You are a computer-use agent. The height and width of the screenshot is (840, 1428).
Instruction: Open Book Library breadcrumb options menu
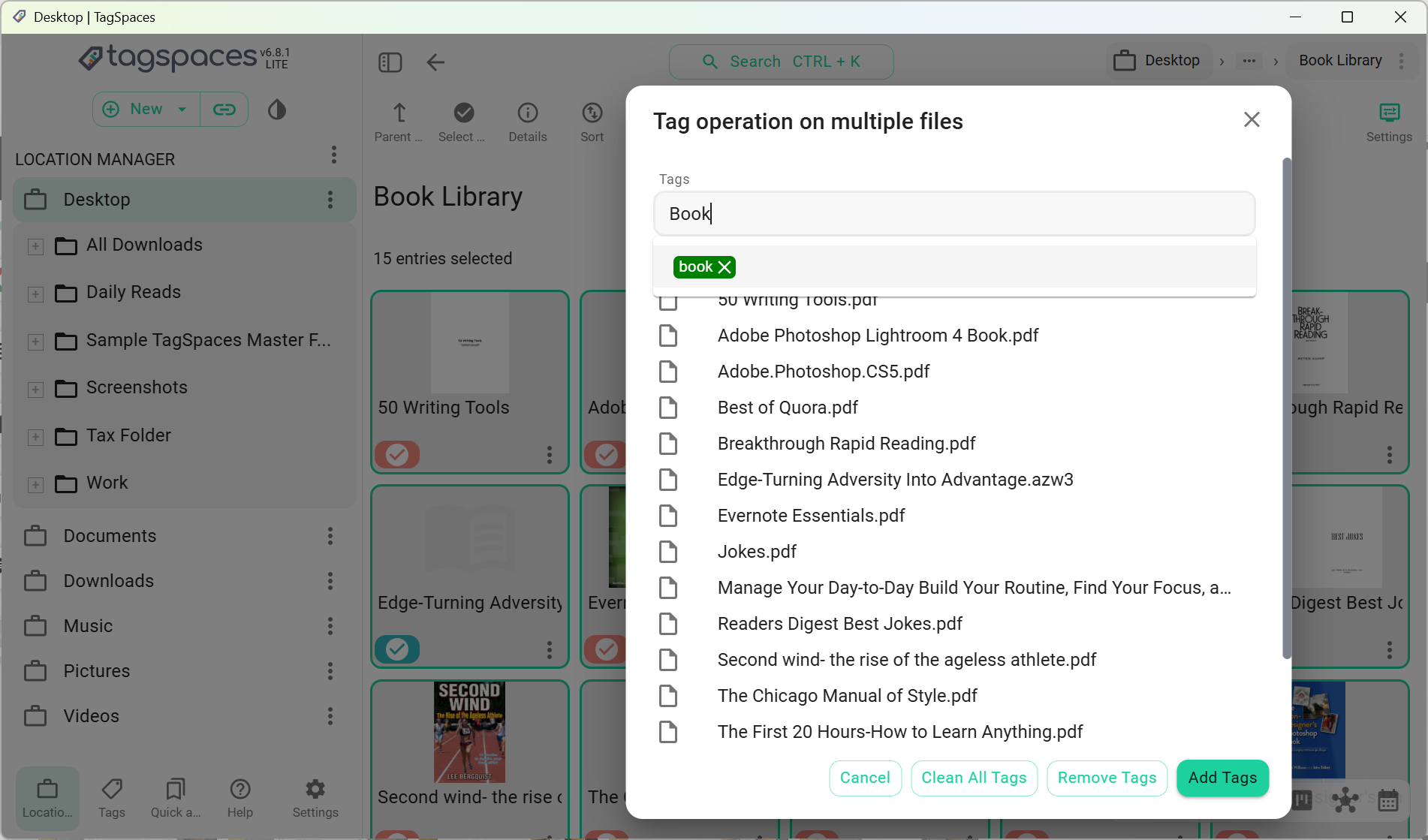click(x=1402, y=61)
